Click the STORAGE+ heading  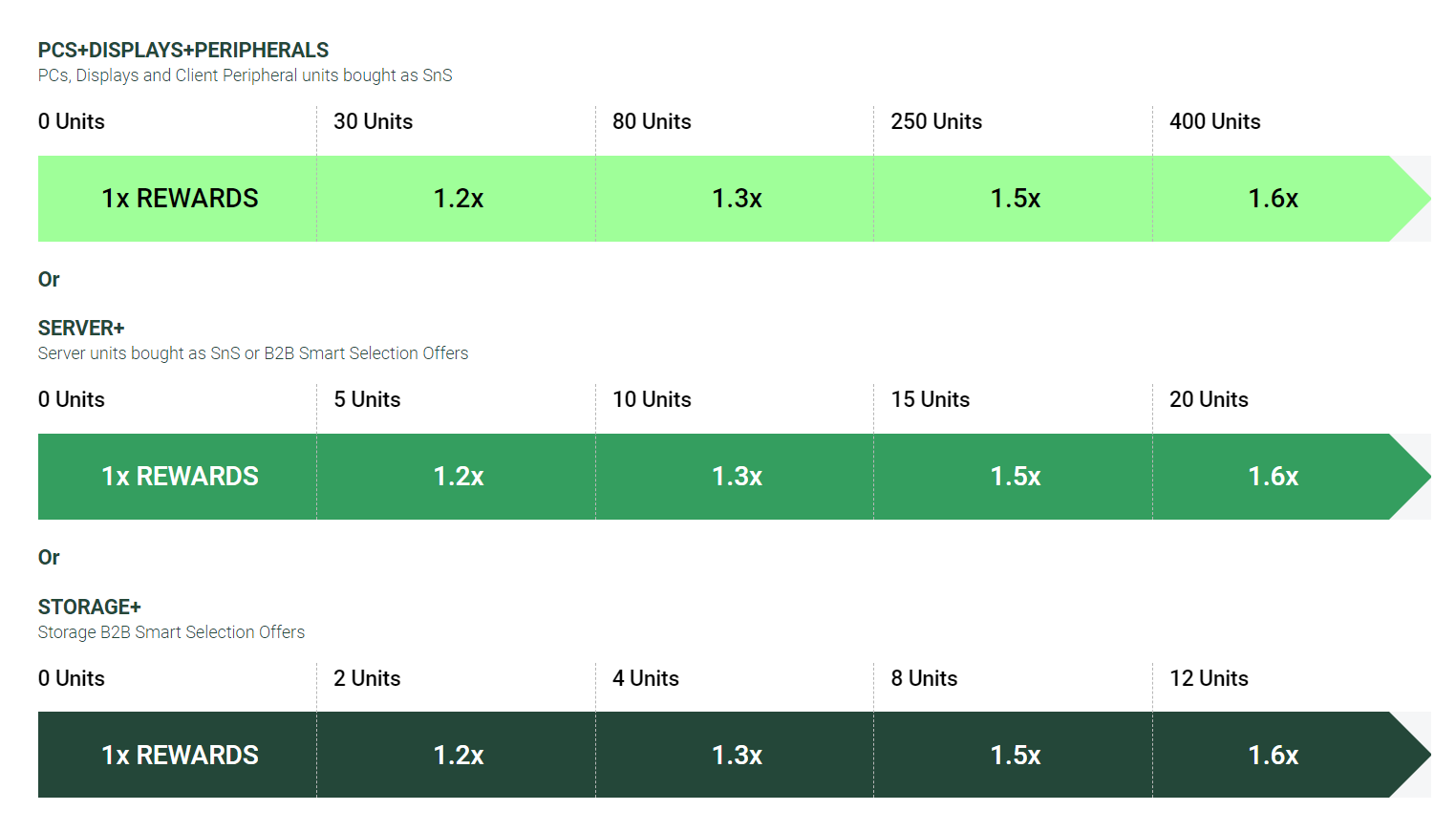point(90,608)
